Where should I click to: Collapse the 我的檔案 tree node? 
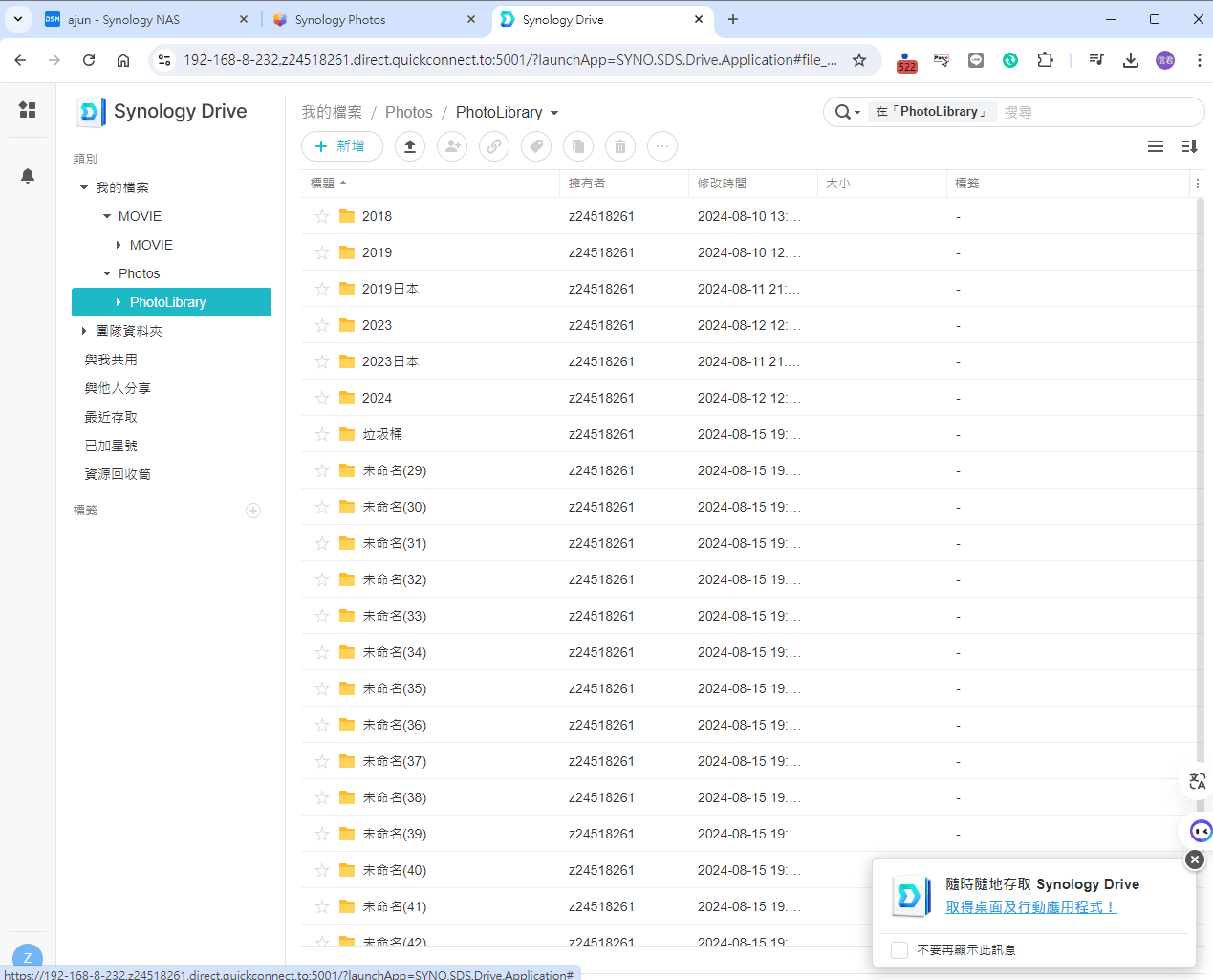click(84, 187)
